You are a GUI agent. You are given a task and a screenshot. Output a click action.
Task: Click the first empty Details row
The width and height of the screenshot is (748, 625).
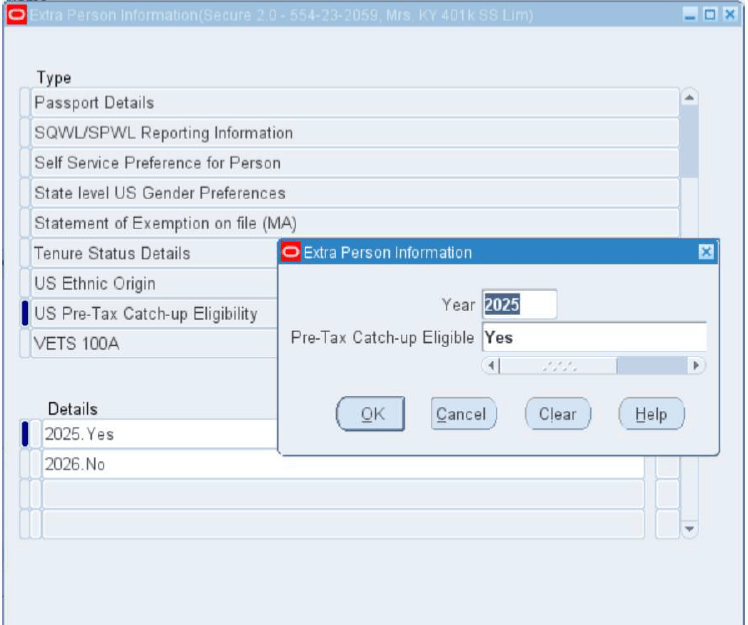pyautogui.click(x=343, y=494)
